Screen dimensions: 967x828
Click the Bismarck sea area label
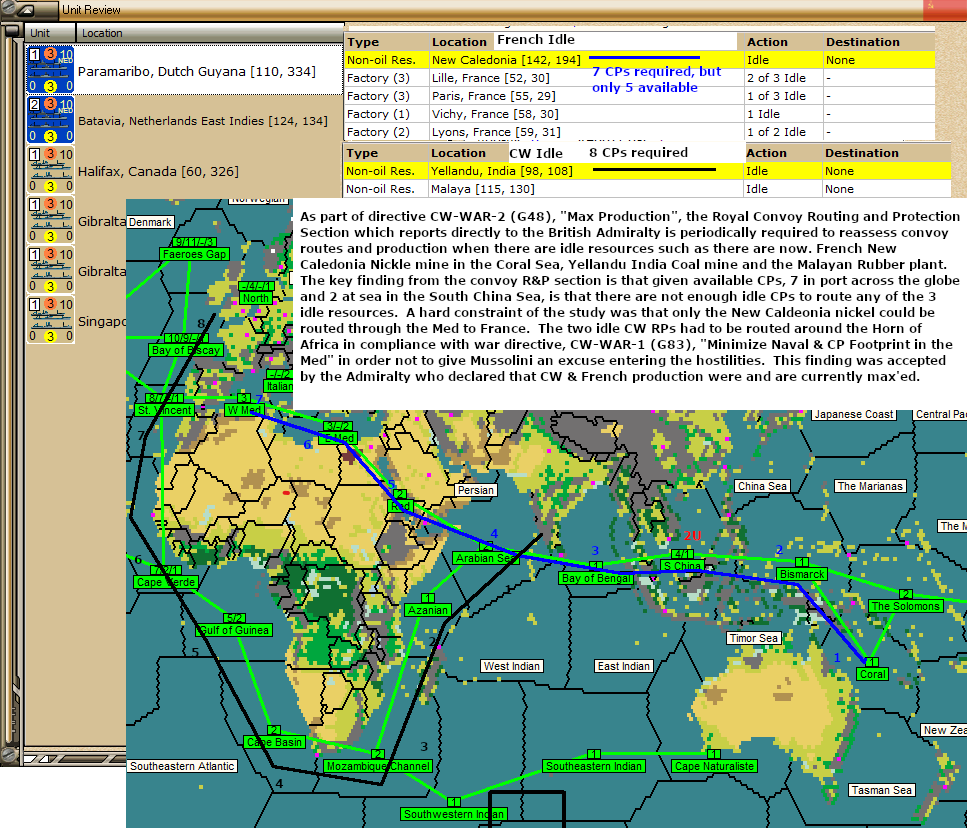coord(802,574)
